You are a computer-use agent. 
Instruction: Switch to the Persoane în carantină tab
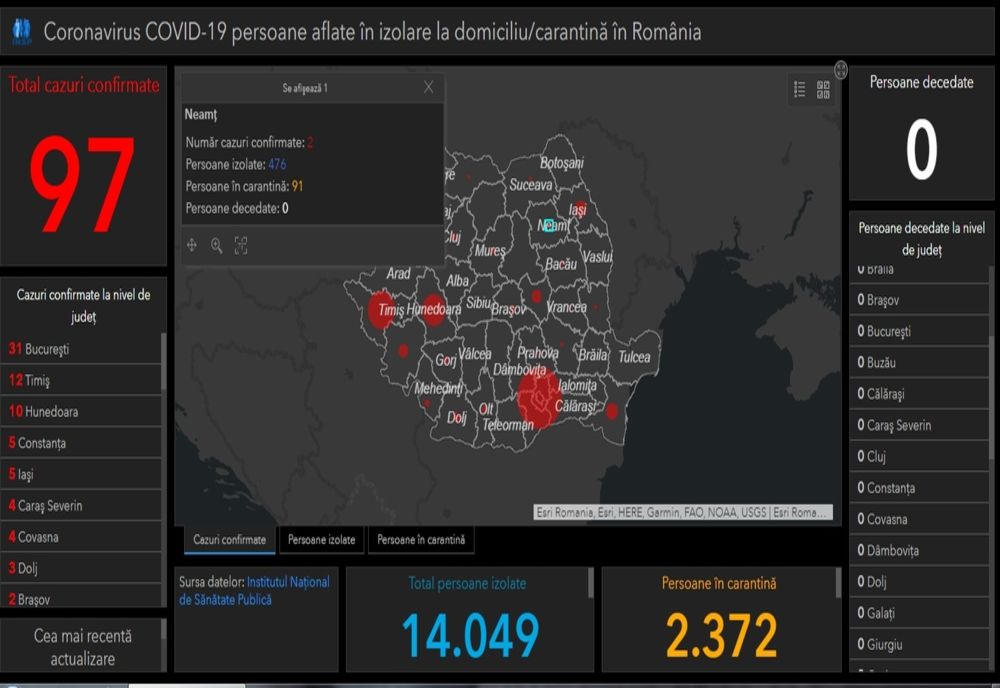422,539
